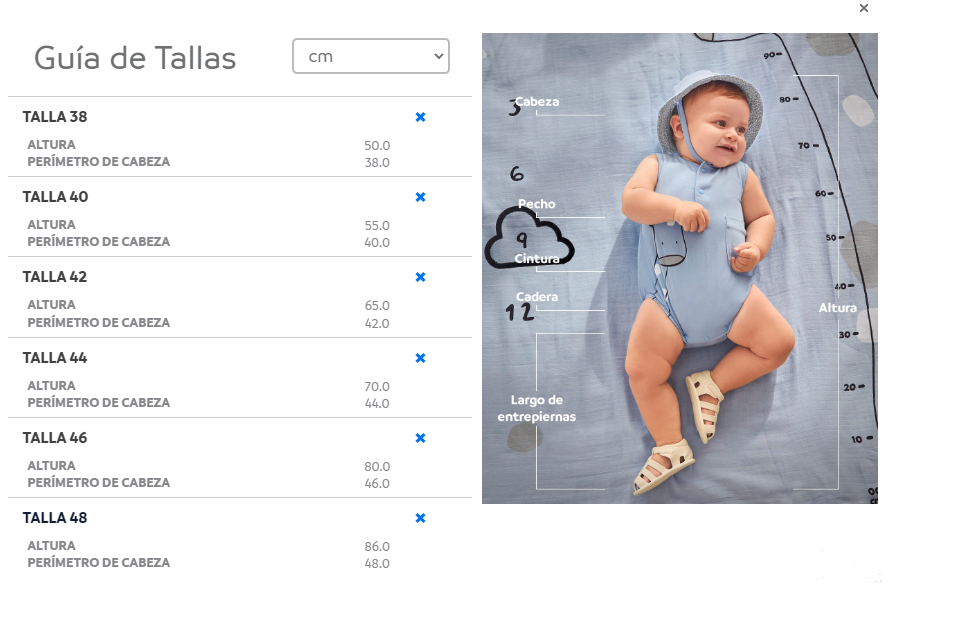Click the Cintura label on the photo
Viewport: 974px width, 626px height.
pos(537,258)
